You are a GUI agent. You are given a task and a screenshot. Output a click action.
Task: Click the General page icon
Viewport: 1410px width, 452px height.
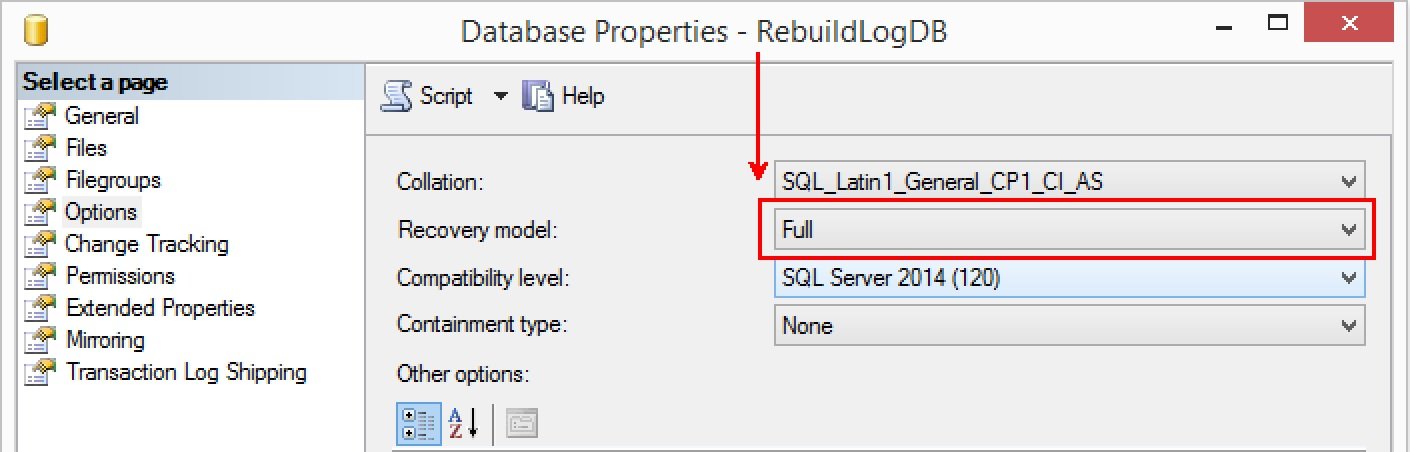40,117
